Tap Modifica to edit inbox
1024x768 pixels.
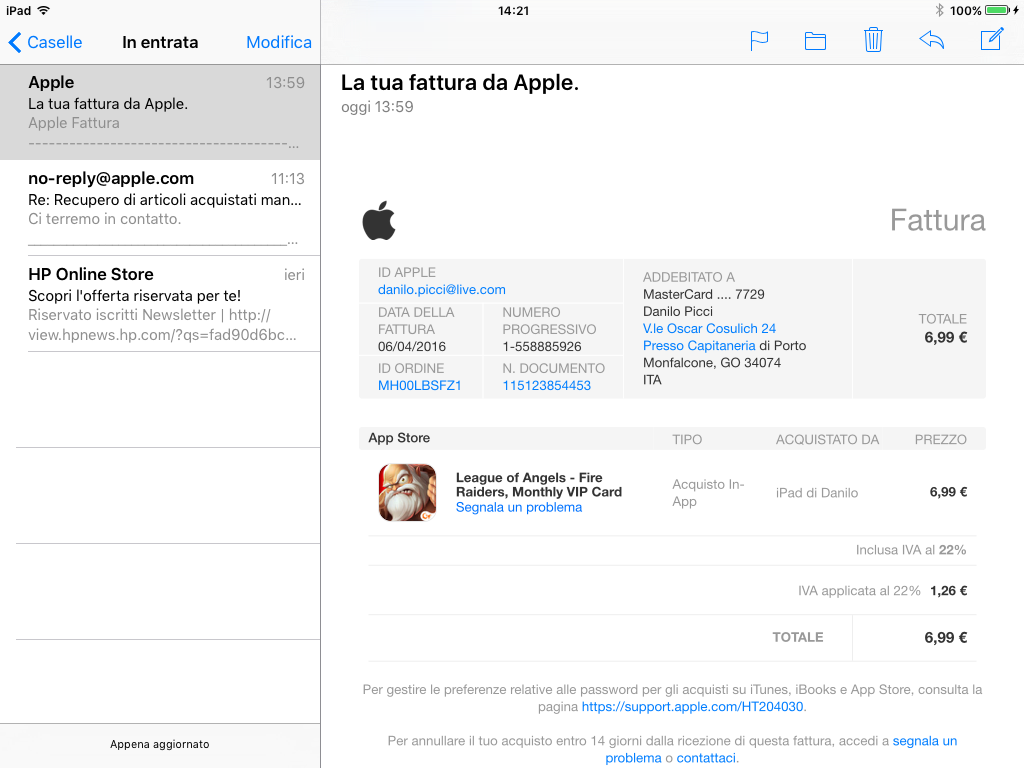278,42
